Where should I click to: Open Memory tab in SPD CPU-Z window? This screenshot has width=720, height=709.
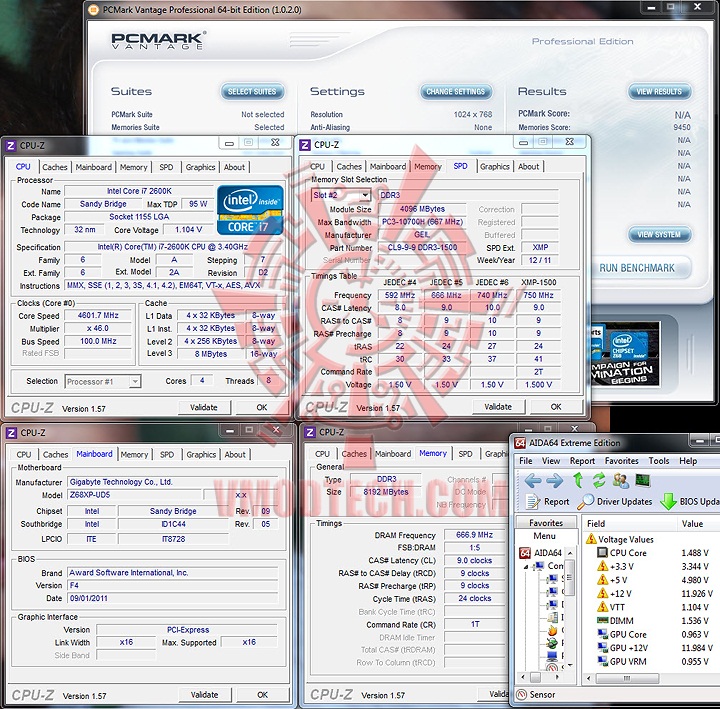click(428, 167)
